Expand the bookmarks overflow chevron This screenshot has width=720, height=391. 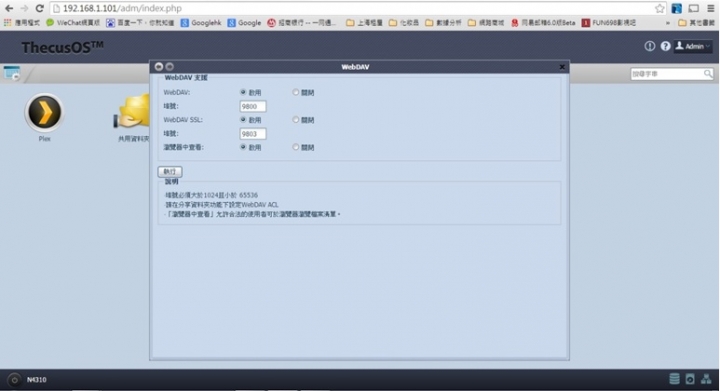point(668,22)
